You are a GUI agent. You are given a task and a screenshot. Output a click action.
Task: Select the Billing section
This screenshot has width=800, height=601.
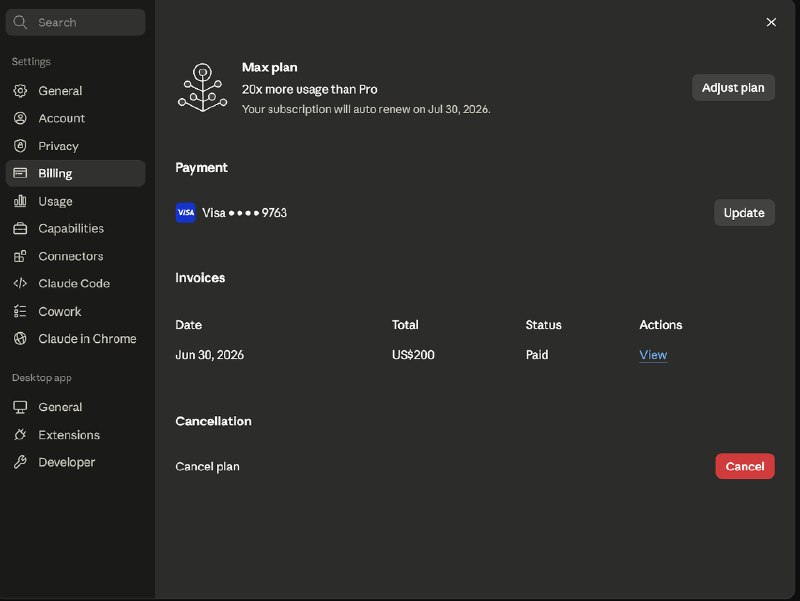click(x=76, y=173)
